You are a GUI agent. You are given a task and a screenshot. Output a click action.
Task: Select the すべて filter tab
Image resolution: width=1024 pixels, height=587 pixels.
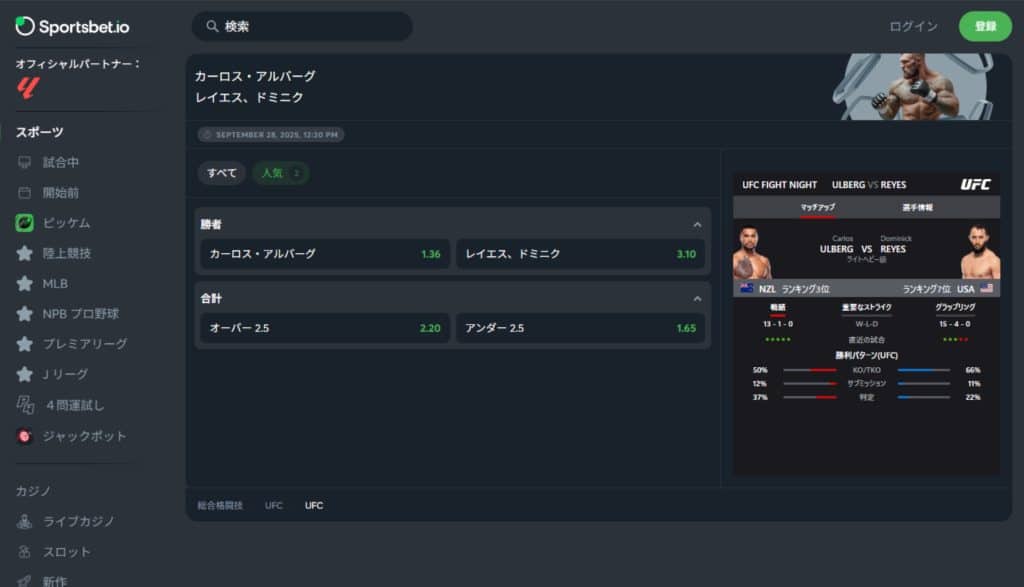221,173
